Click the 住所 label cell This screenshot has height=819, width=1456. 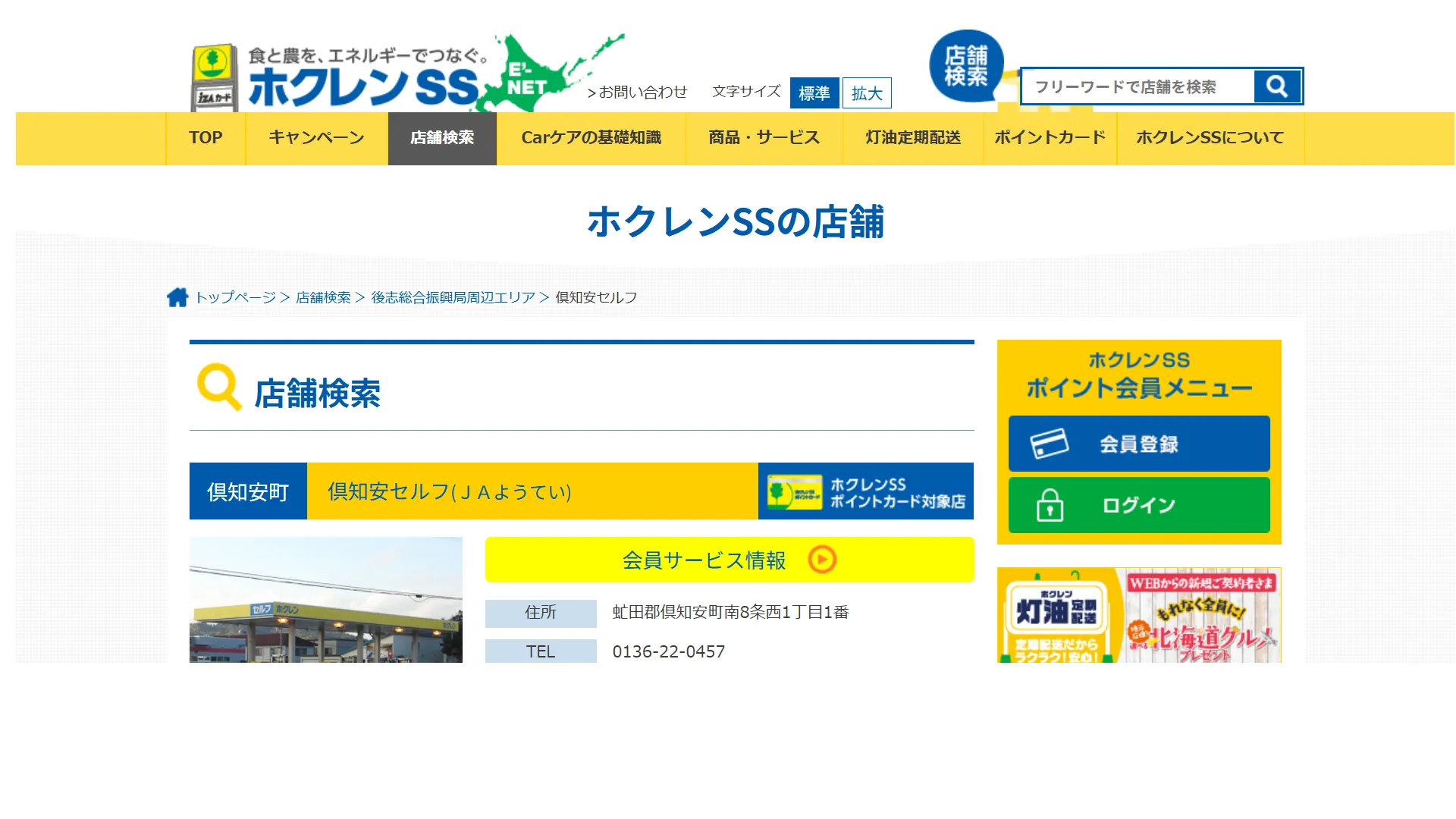(541, 613)
